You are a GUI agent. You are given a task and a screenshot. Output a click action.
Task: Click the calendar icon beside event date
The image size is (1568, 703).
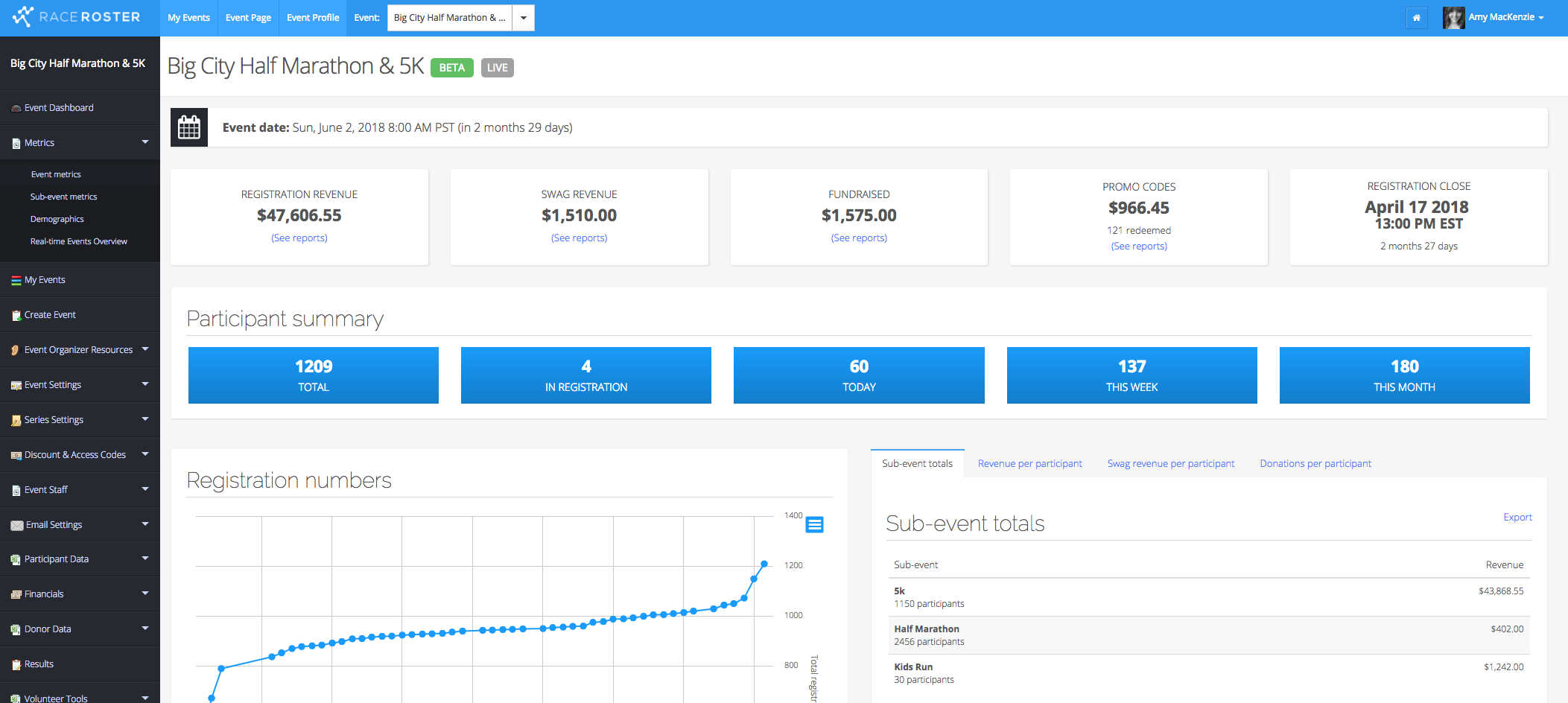(x=189, y=127)
